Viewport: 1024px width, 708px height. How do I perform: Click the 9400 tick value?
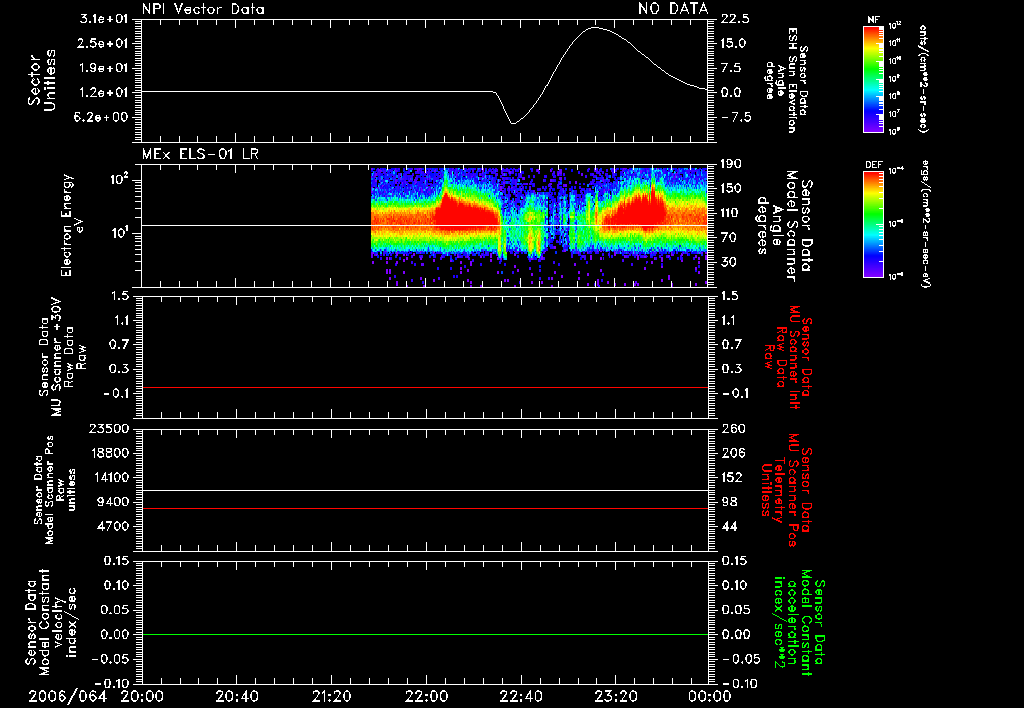[x=112, y=502]
